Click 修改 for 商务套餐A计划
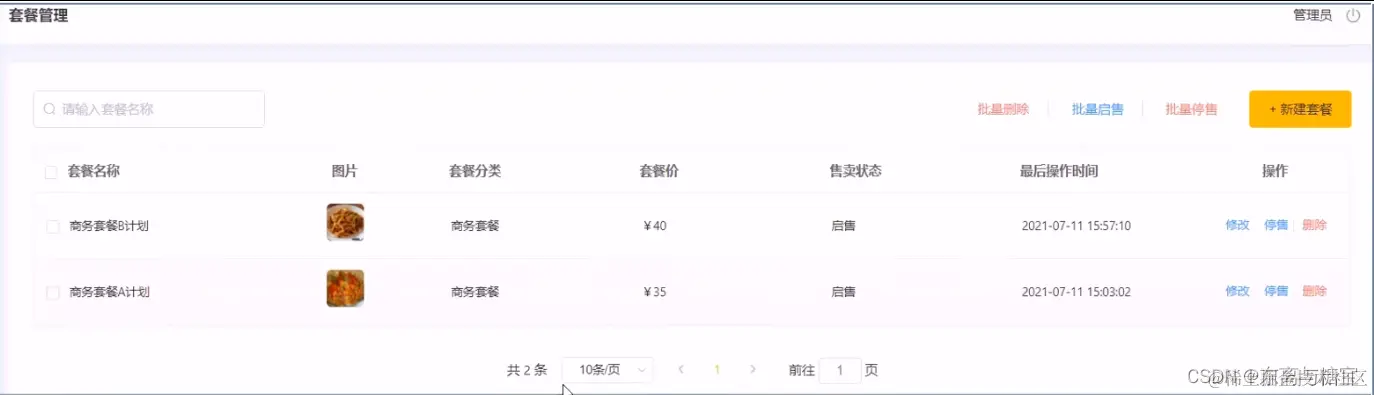Viewport: 1374px width, 395px height. click(1237, 291)
